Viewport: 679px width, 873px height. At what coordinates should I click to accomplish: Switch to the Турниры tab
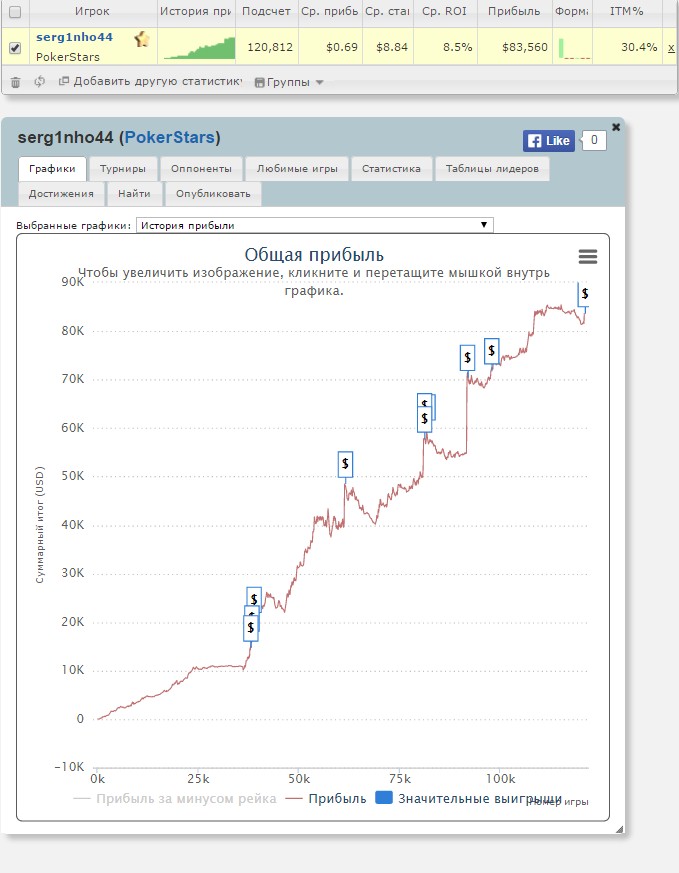click(x=129, y=169)
